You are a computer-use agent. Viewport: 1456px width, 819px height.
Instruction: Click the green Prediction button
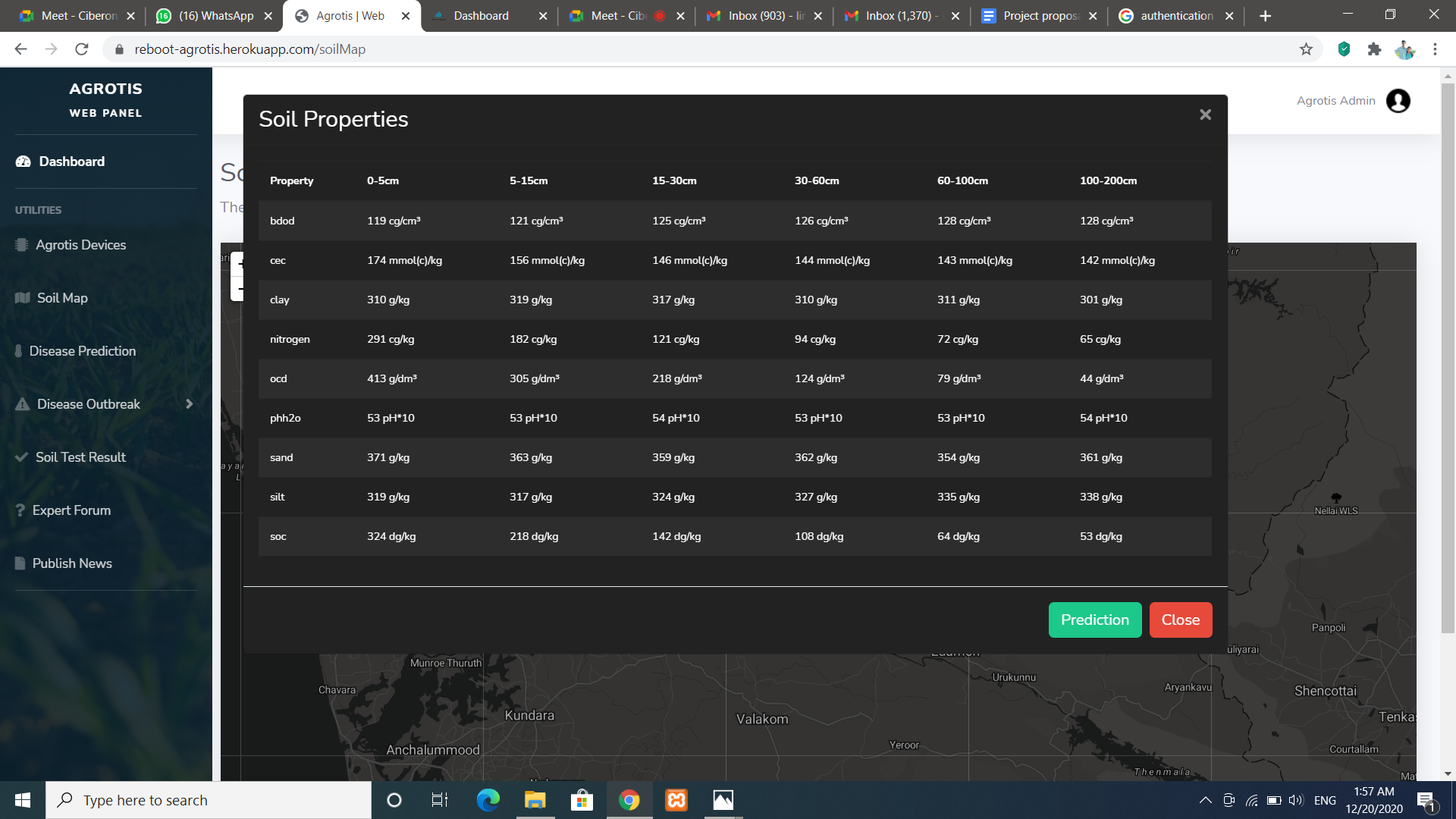pos(1094,620)
